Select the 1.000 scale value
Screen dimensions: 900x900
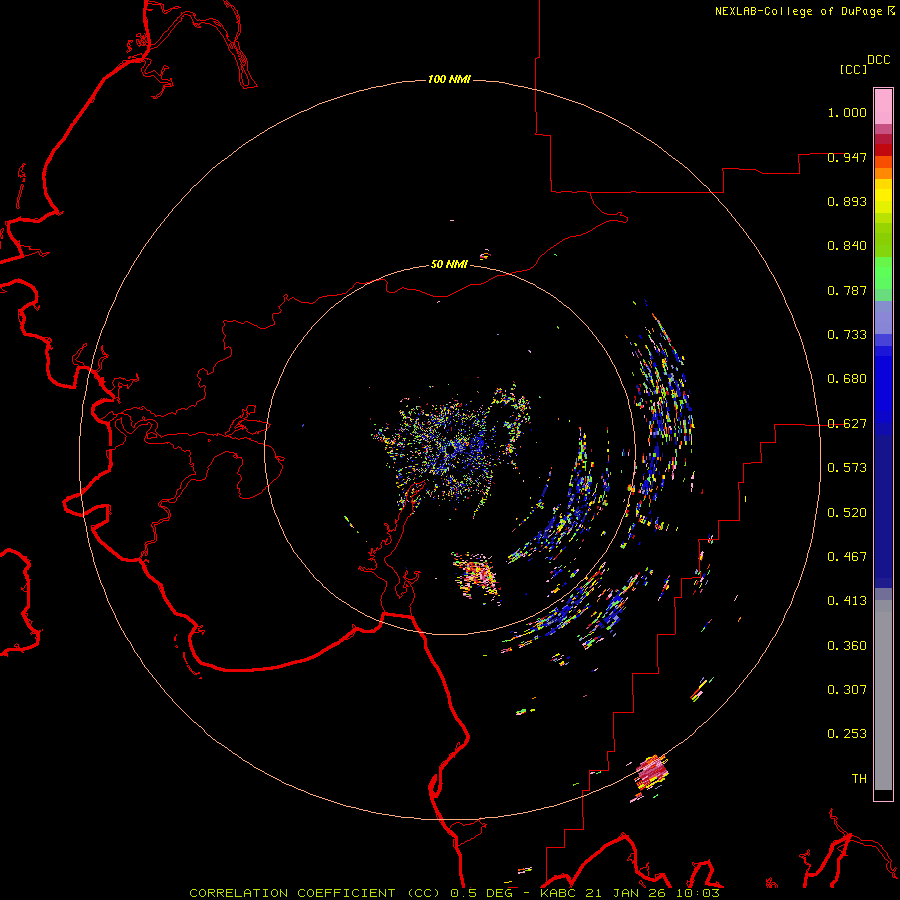pos(847,112)
